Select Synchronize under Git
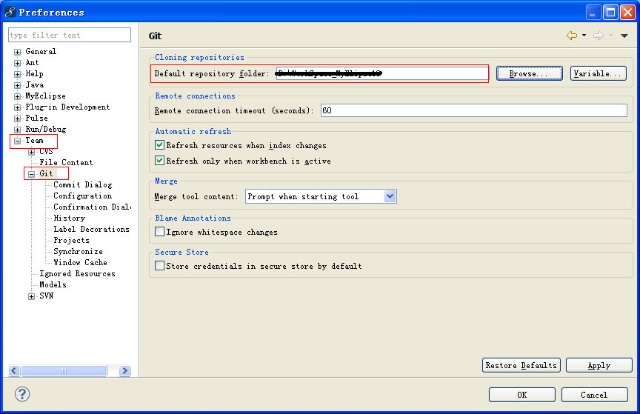 coord(78,251)
